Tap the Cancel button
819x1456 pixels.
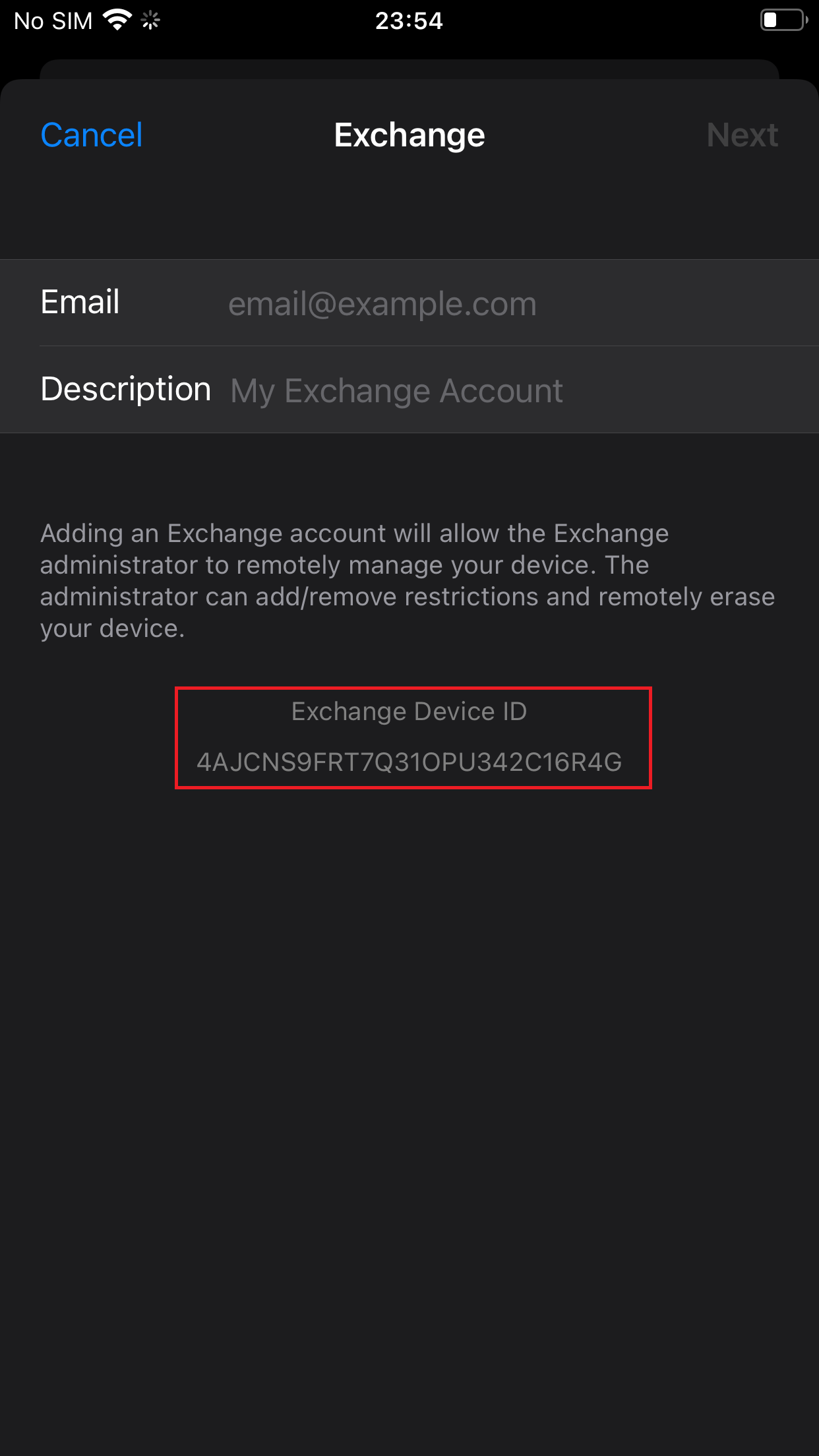(91, 135)
